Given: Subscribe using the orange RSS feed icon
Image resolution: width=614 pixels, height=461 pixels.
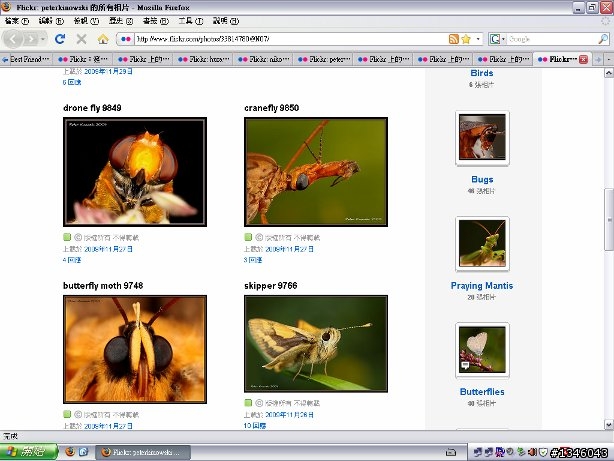Looking at the screenshot, I should coord(453,39).
